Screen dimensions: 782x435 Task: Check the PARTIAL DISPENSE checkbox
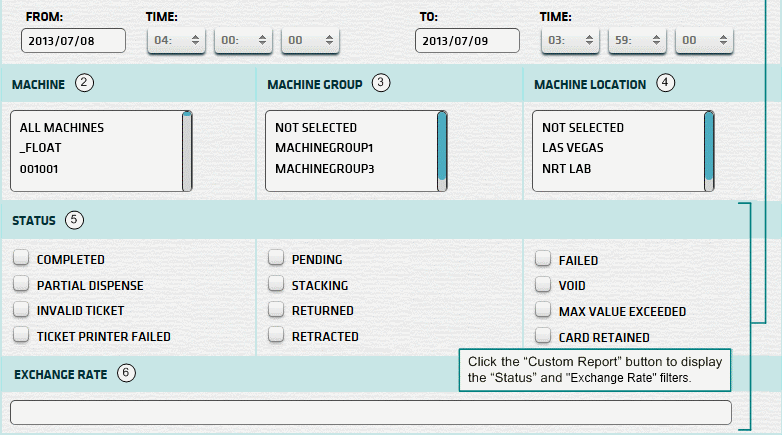21,283
